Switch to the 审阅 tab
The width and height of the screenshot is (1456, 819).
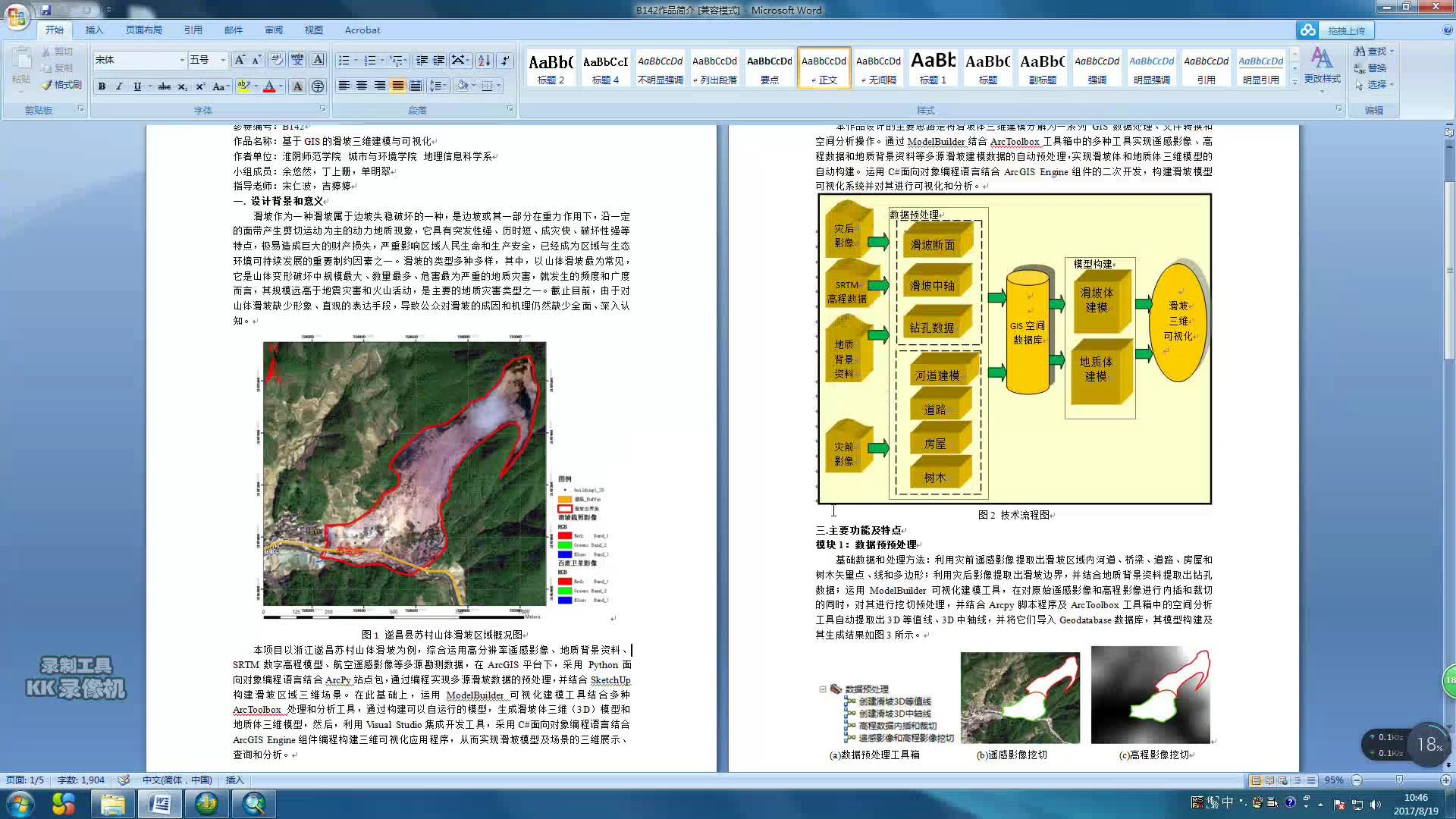click(x=273, y=30)
